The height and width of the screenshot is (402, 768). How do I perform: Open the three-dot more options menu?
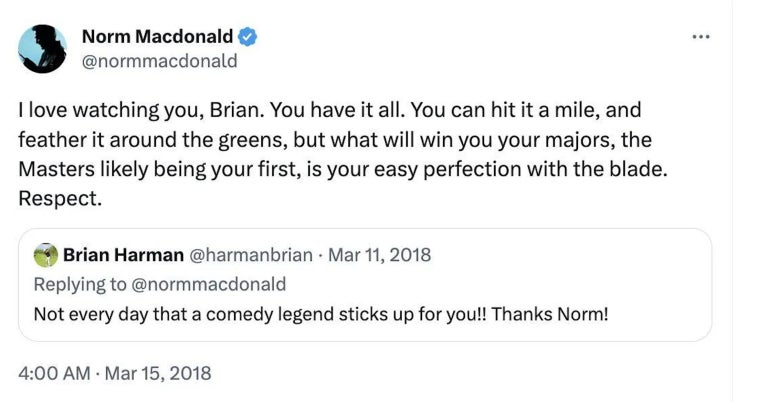[700, 37]
